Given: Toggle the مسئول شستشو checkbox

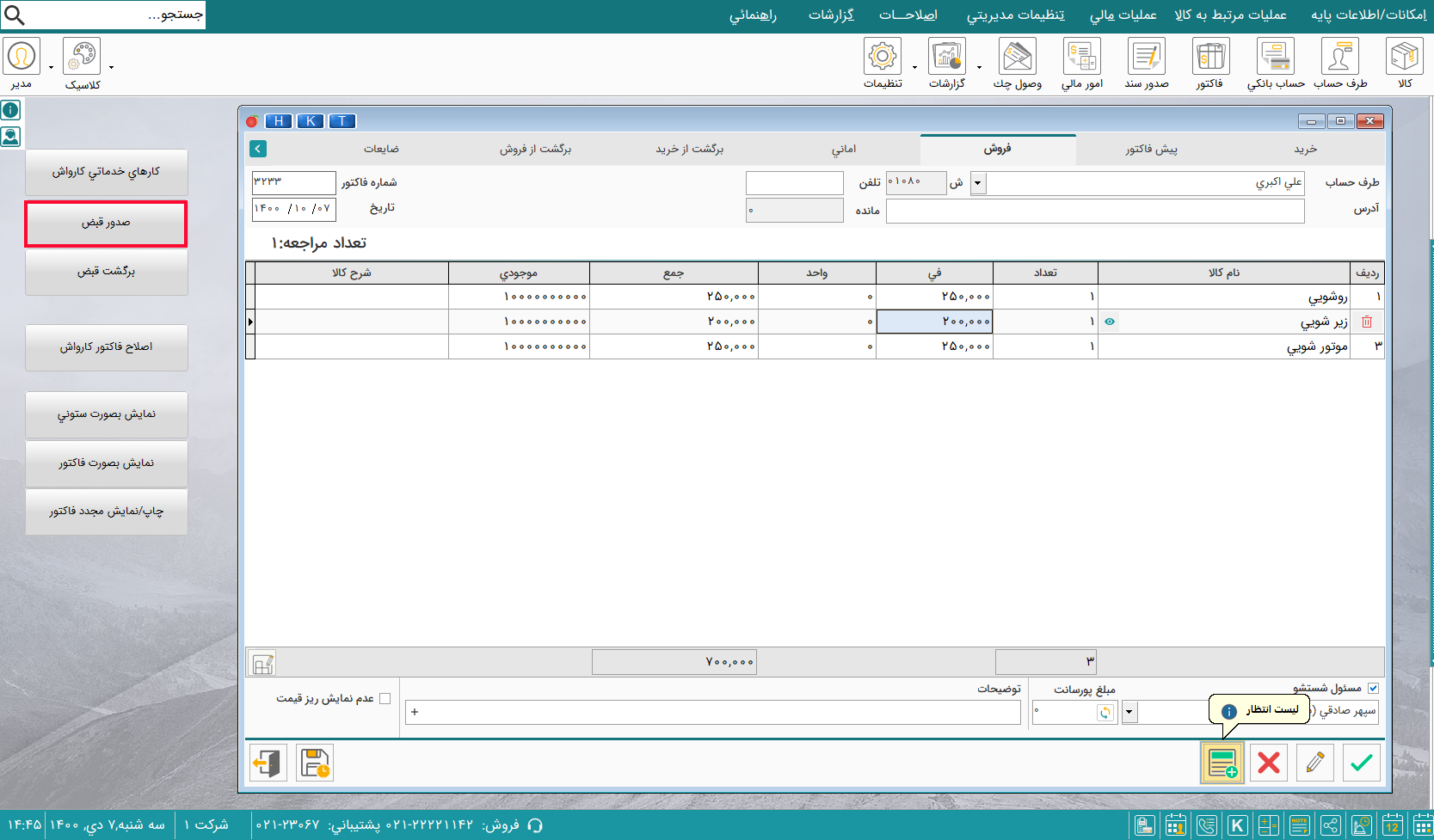Looking at the screenshot, I should click(x=1373, y=688).
